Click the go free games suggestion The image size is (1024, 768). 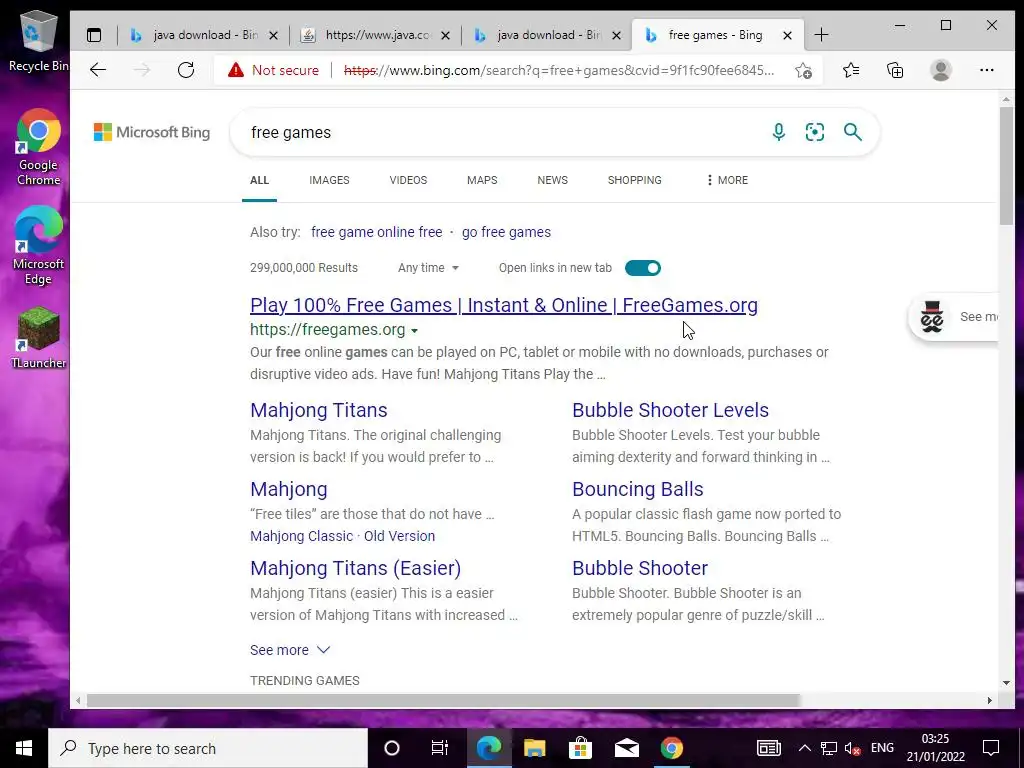(506, 232)
